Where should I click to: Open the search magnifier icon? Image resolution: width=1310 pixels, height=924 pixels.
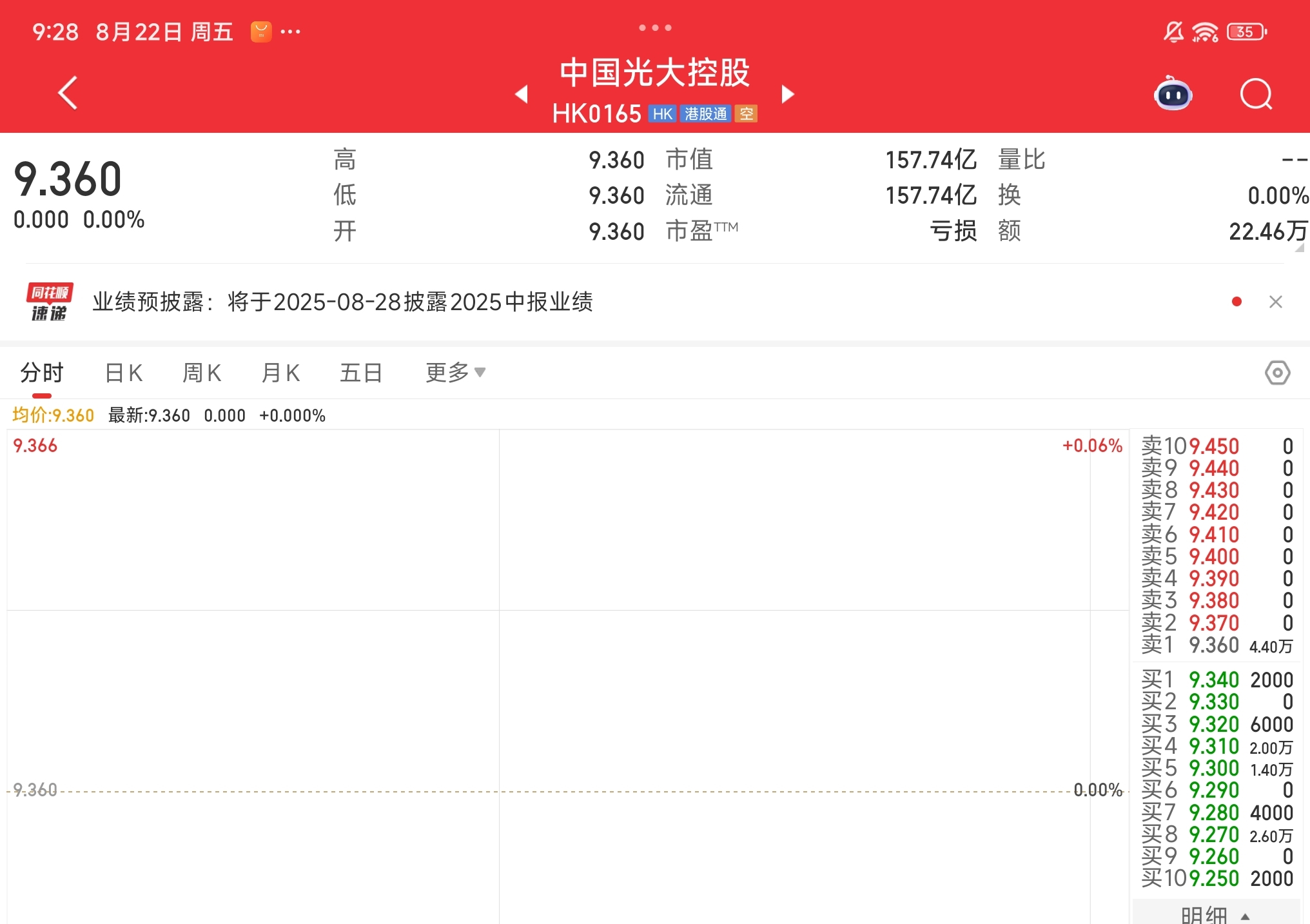coord(1256,94)
